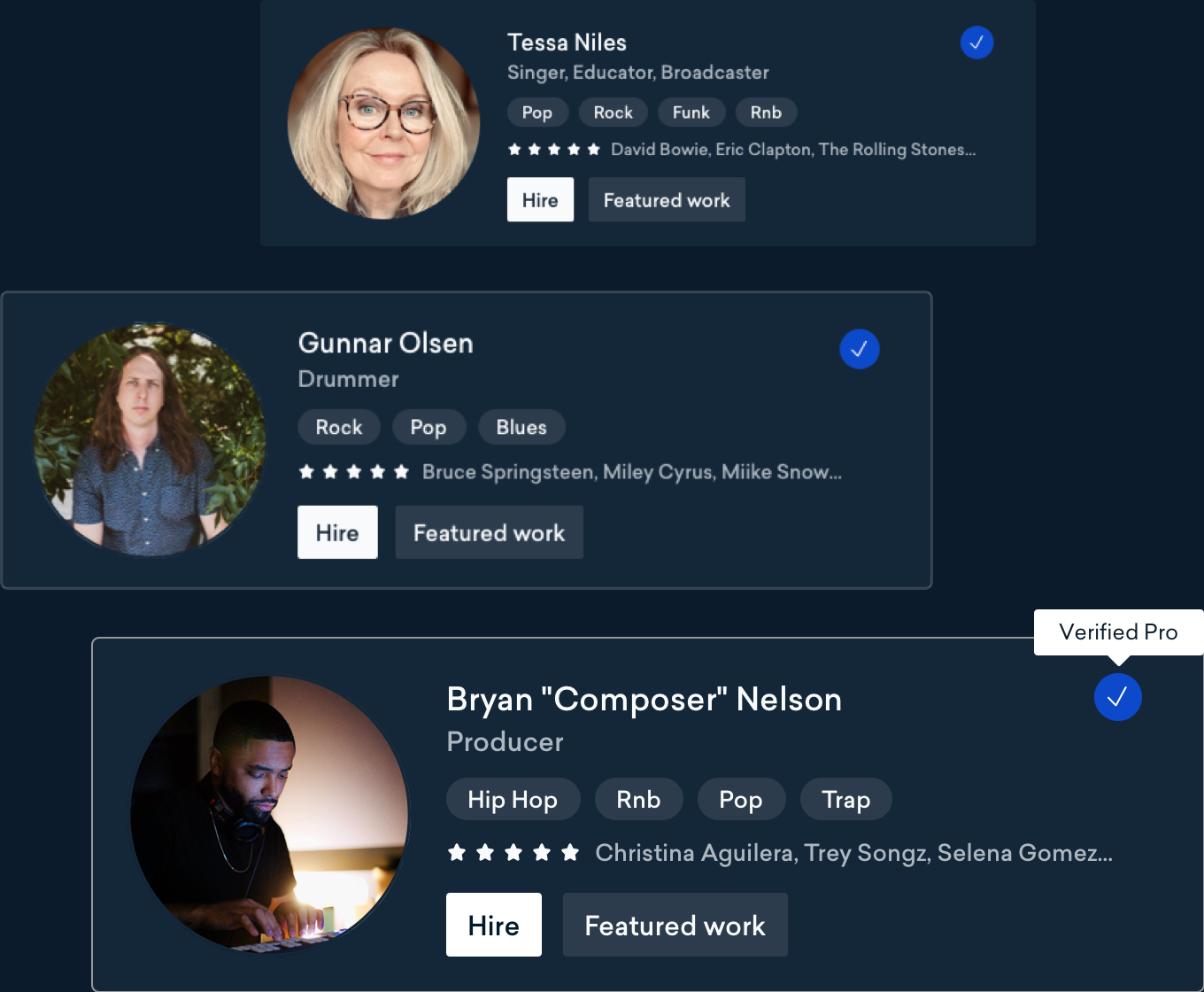Image resolution: width=1204 pixels, height=992 pixels.
Task: Click the Trap genre tag
Action: [845, 800]
